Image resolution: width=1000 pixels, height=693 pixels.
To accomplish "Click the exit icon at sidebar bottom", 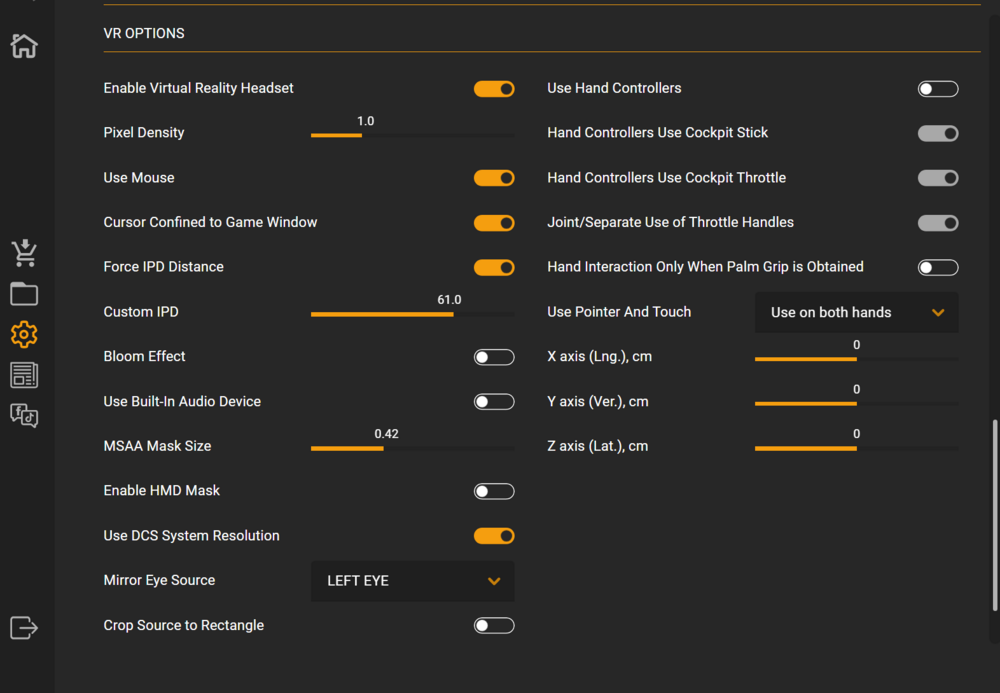I will tap(24, 628).
